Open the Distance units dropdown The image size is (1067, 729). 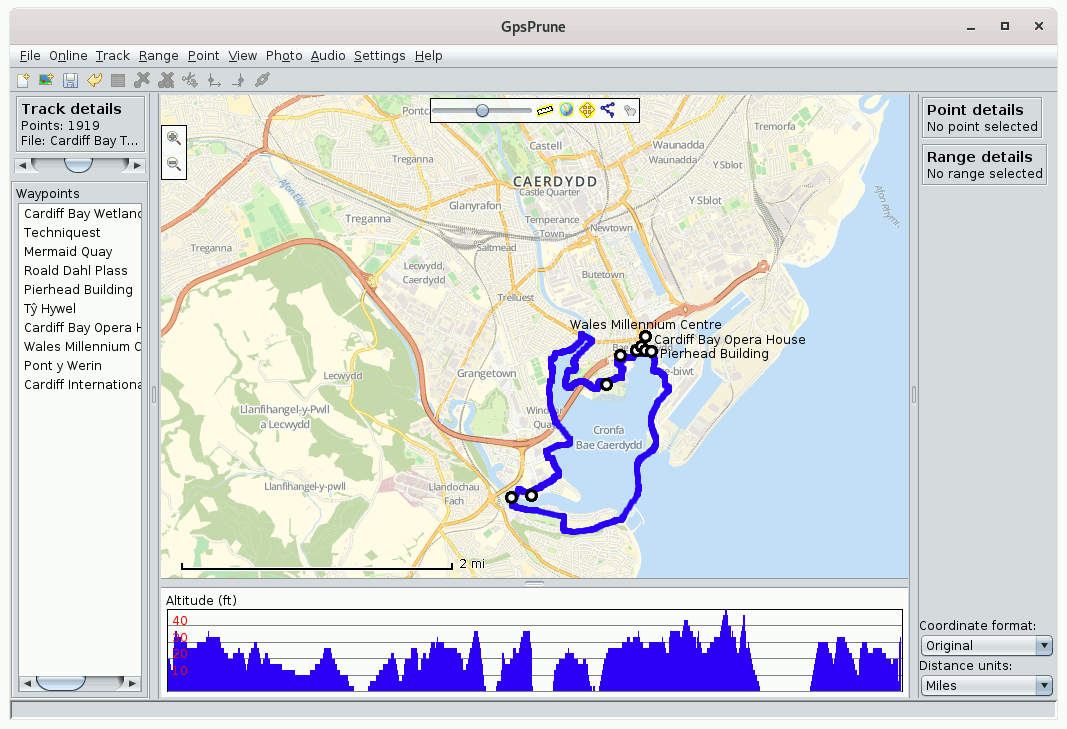[x=986, y=686]
